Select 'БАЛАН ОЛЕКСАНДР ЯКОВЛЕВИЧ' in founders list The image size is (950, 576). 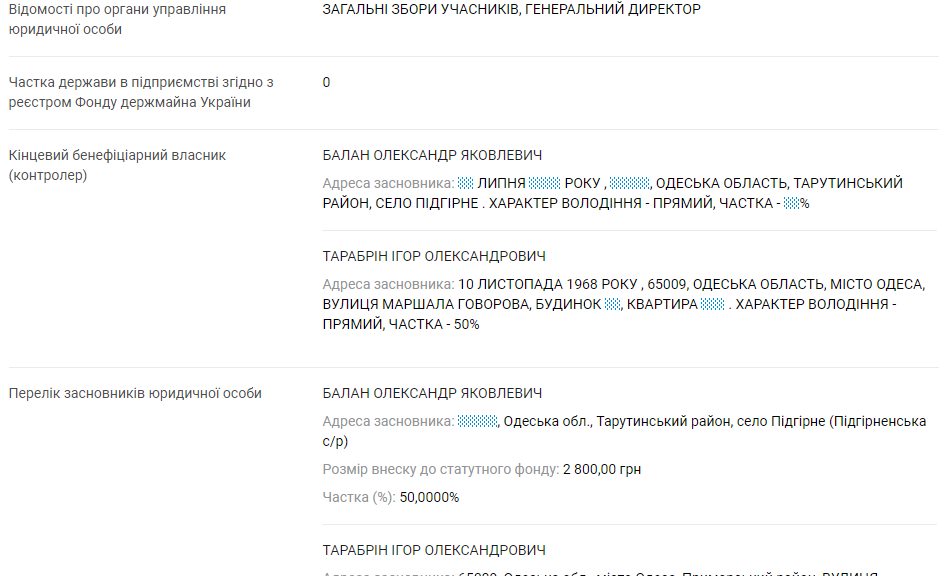[x=432, y=393]
